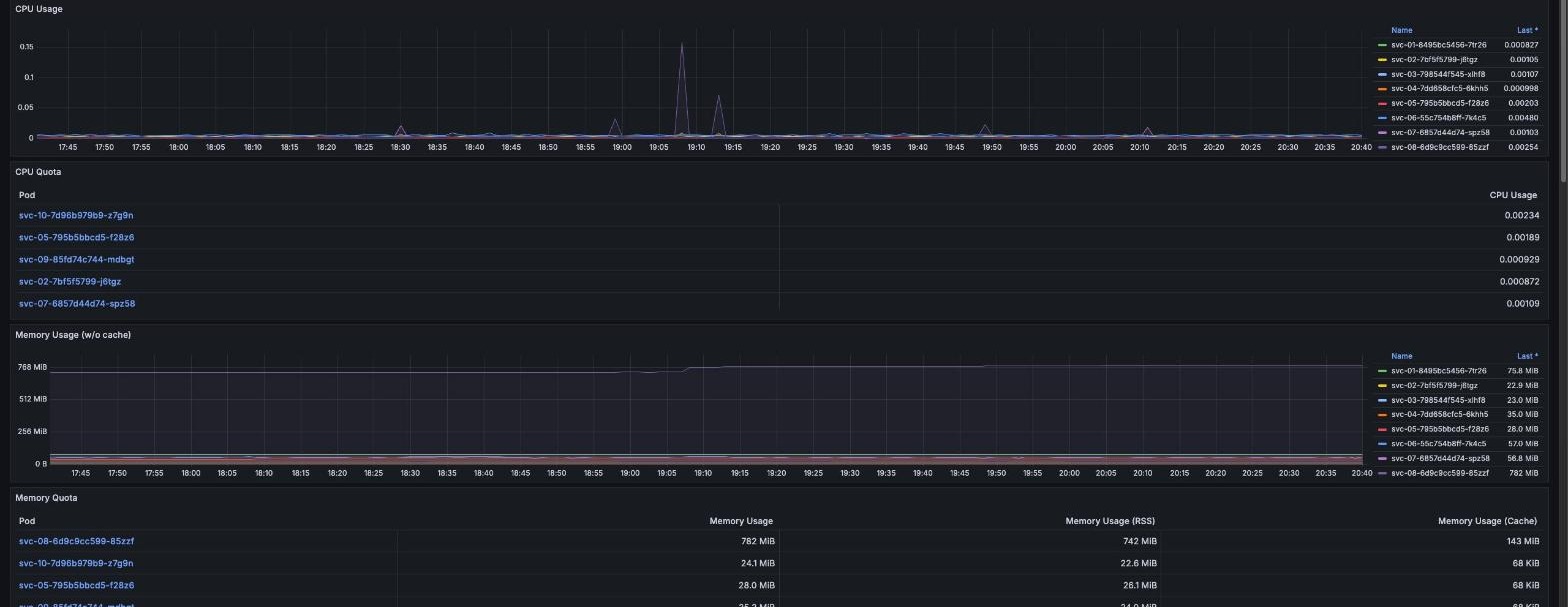Open pod link svc-10-7d96b979b9-z7g9n in CPU Quota
The height and width of the screenshot is (607, 1568).
tap(76, 216)
